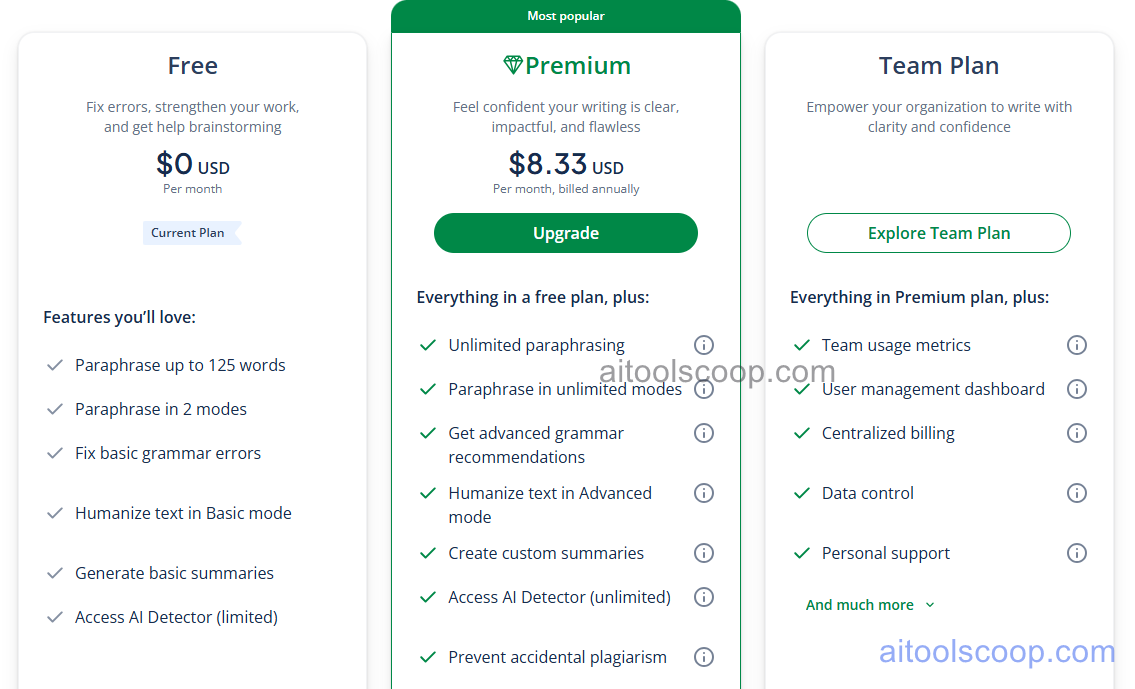Click the info icon next to Centralized billing
Screen dimensions: 1135x689
pyautogui.click(x=1077, y=433)
